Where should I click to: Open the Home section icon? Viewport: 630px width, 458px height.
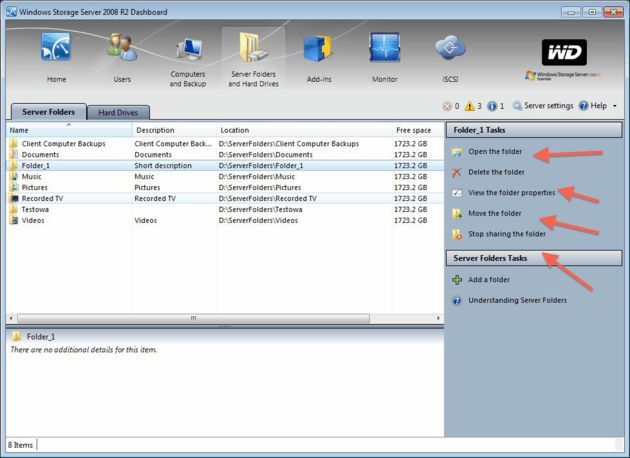(56, 47)
